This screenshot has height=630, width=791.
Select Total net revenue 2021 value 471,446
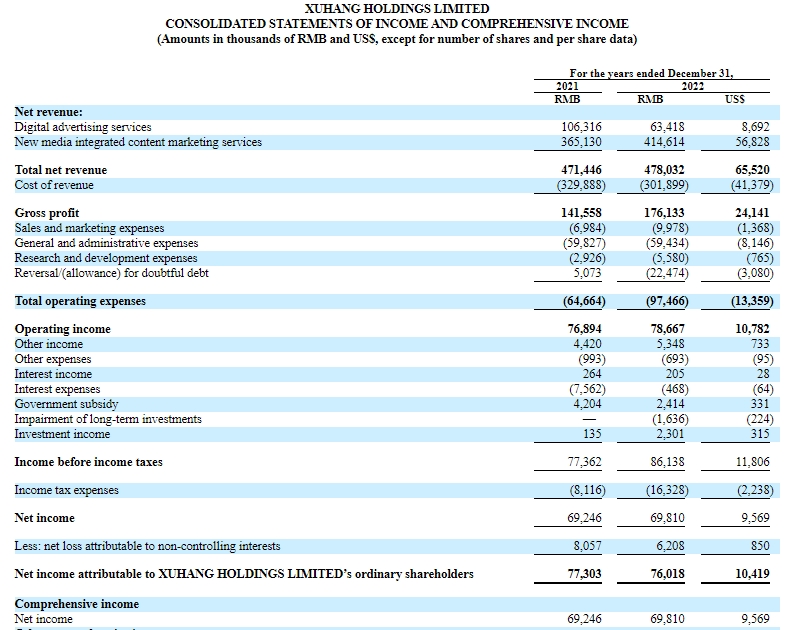click(x=581, y=170)
